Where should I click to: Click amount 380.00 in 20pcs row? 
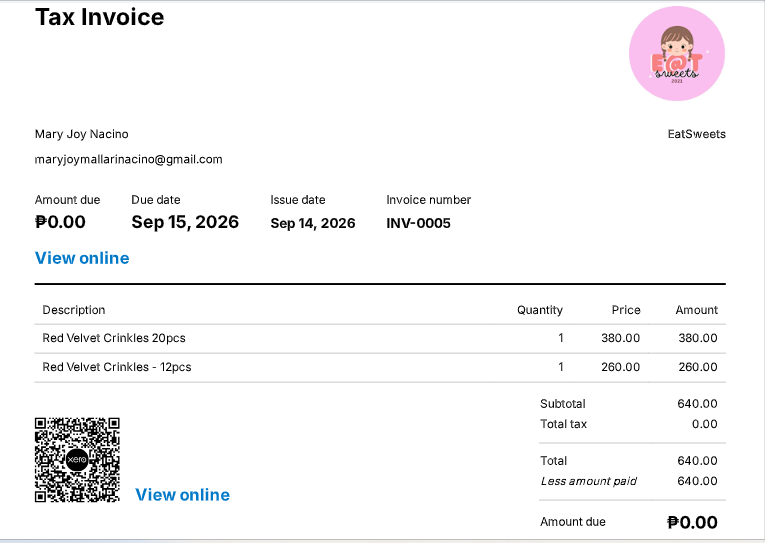[698, 338]
